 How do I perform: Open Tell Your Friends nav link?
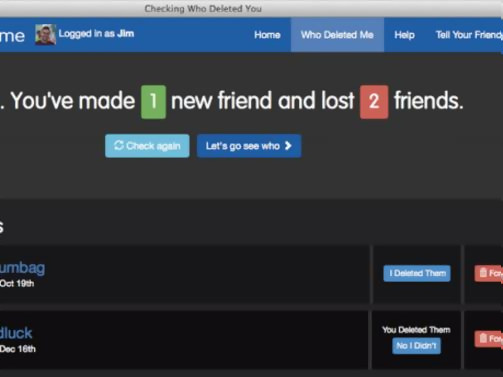[x=469, y=35]
